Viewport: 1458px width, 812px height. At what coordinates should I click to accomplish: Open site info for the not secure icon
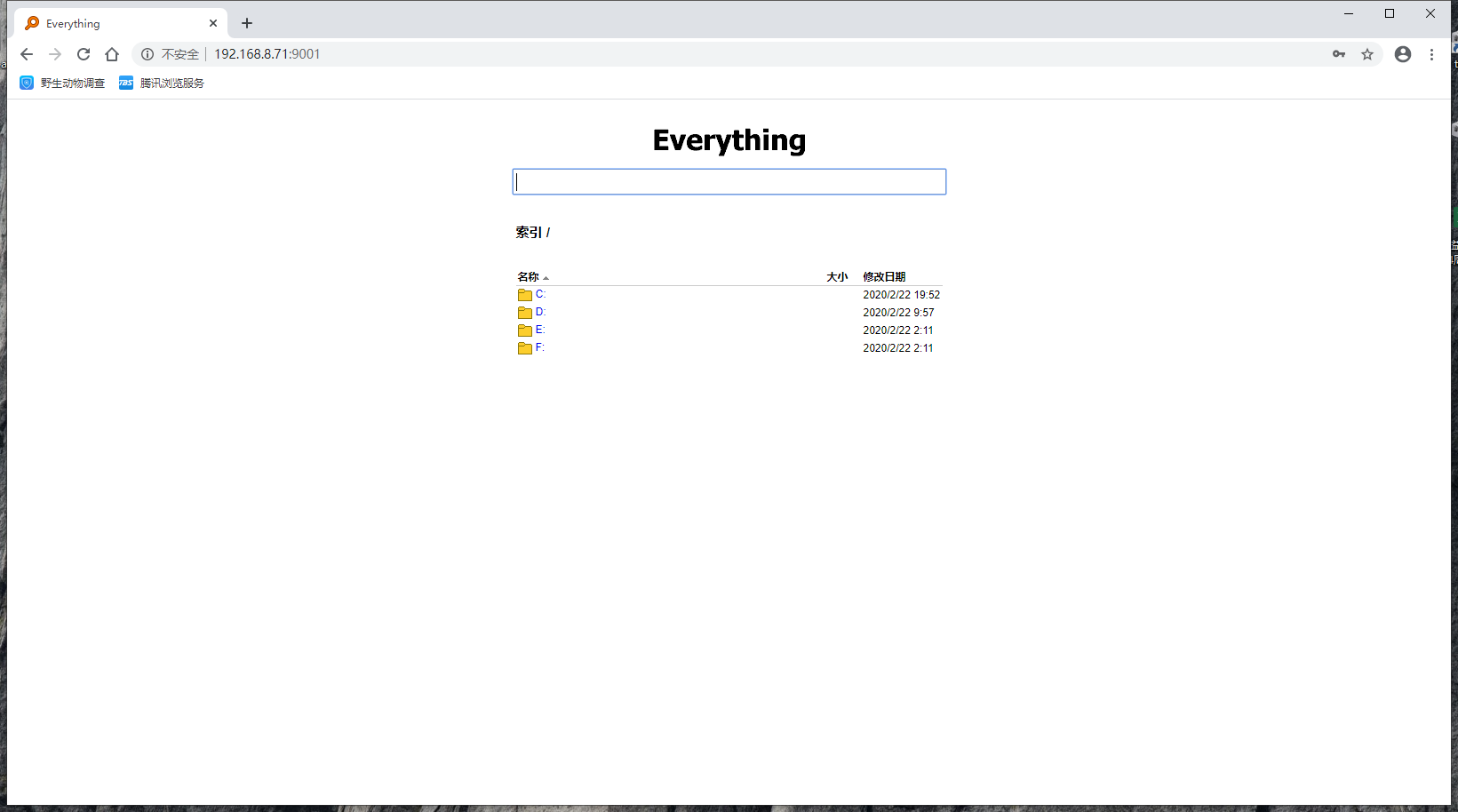tap(147, 54)
